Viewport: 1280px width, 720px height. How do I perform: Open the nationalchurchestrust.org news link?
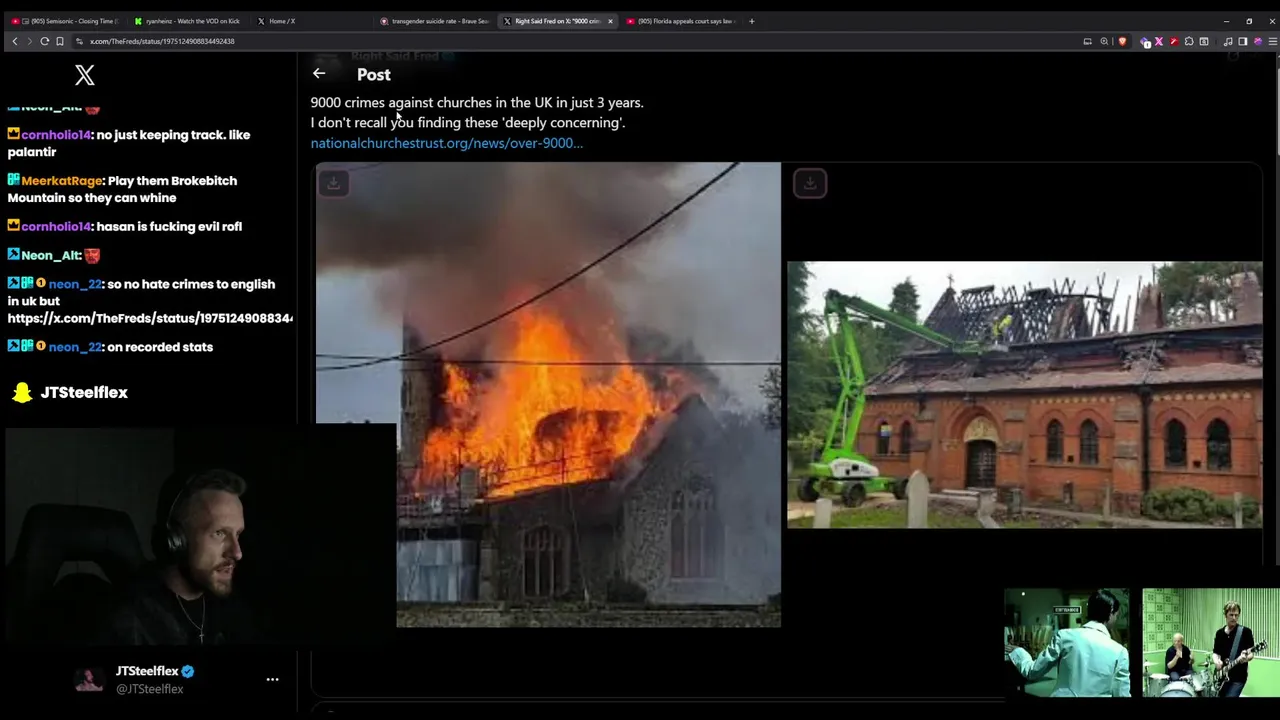pos(446,143)
